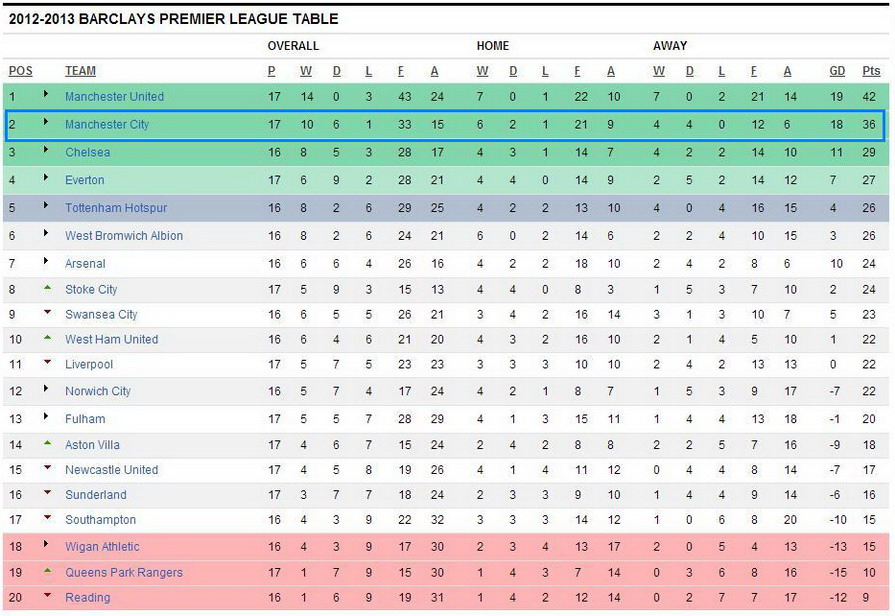Click the green up arrow beside Queens Park Rangers

47,570
